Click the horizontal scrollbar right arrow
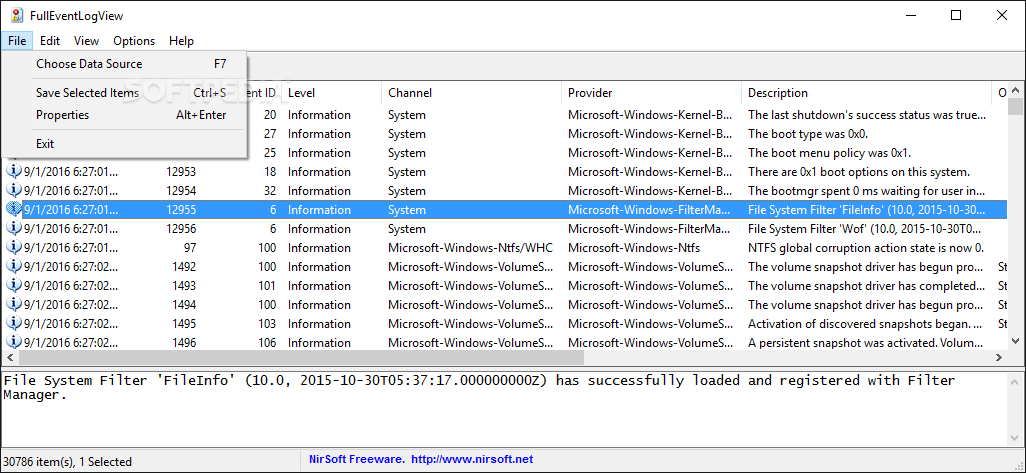Screen dimensions: 1026x473 [x=999, y=358]
